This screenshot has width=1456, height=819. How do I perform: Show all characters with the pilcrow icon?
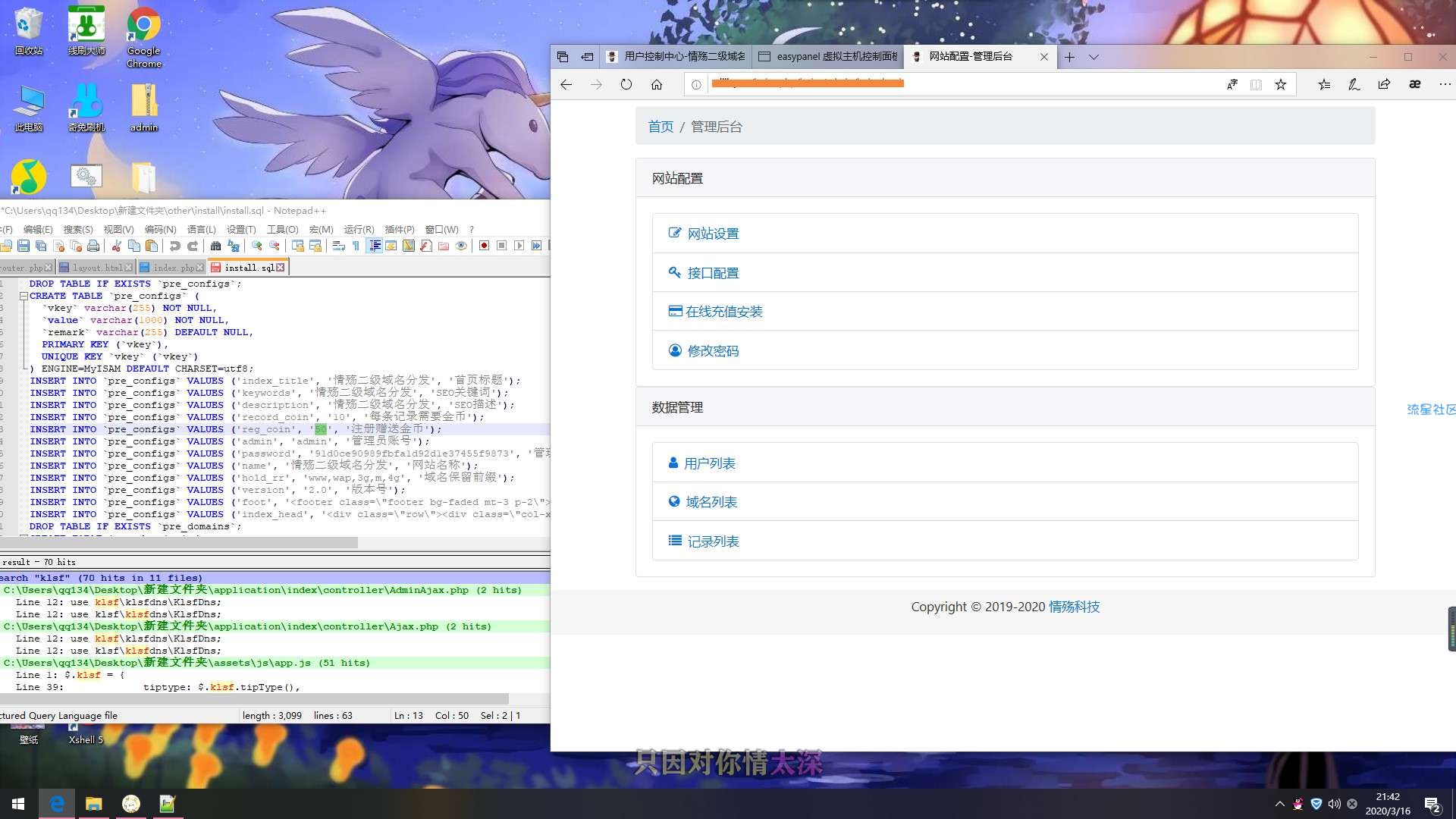(356, 246)
